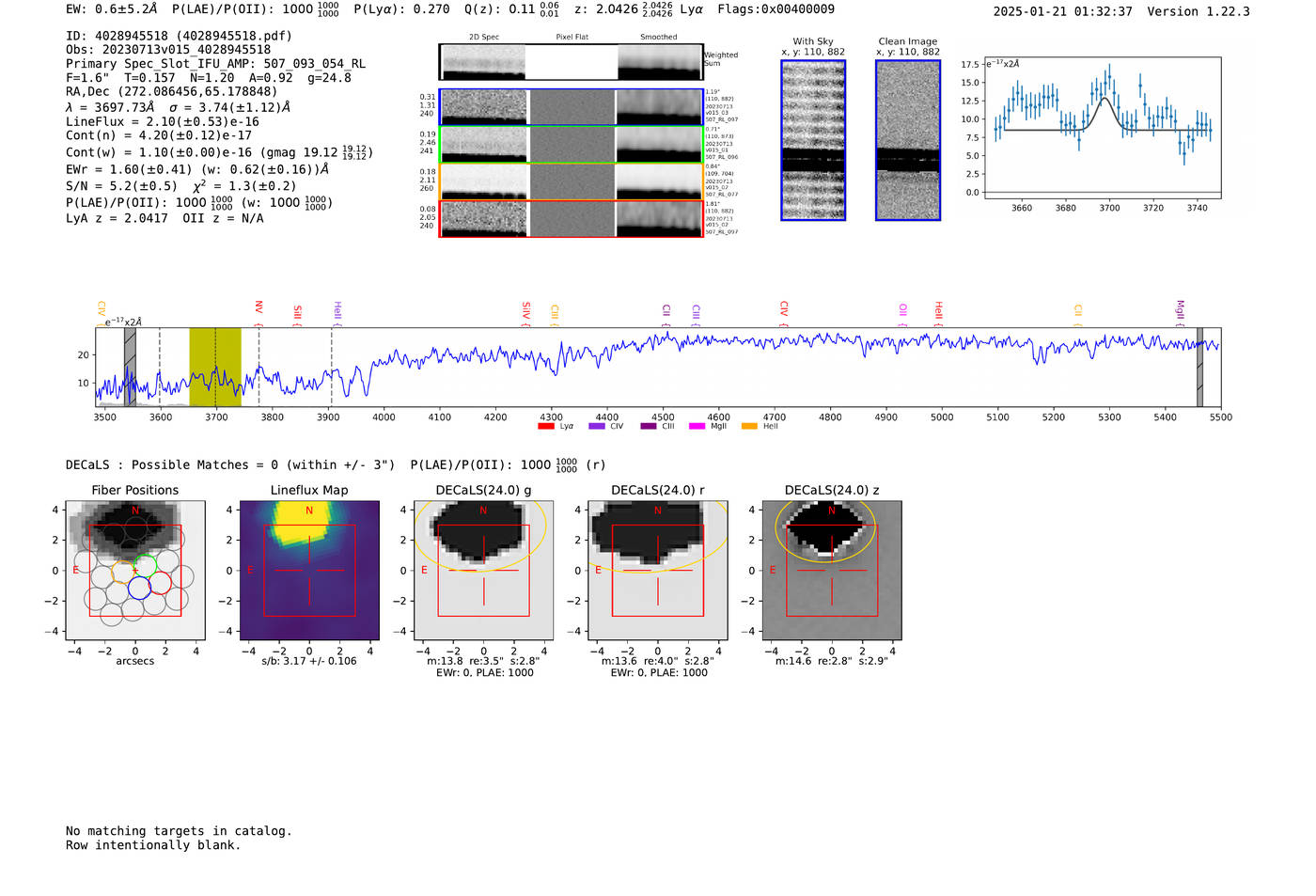Click the magenta MgII legend swatch

[697, 426]
